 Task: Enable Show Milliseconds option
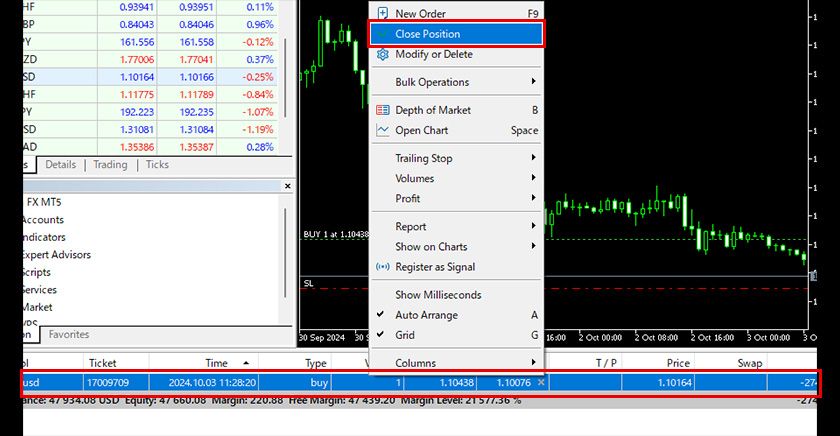pyautogui.click(x=438, y=295)
